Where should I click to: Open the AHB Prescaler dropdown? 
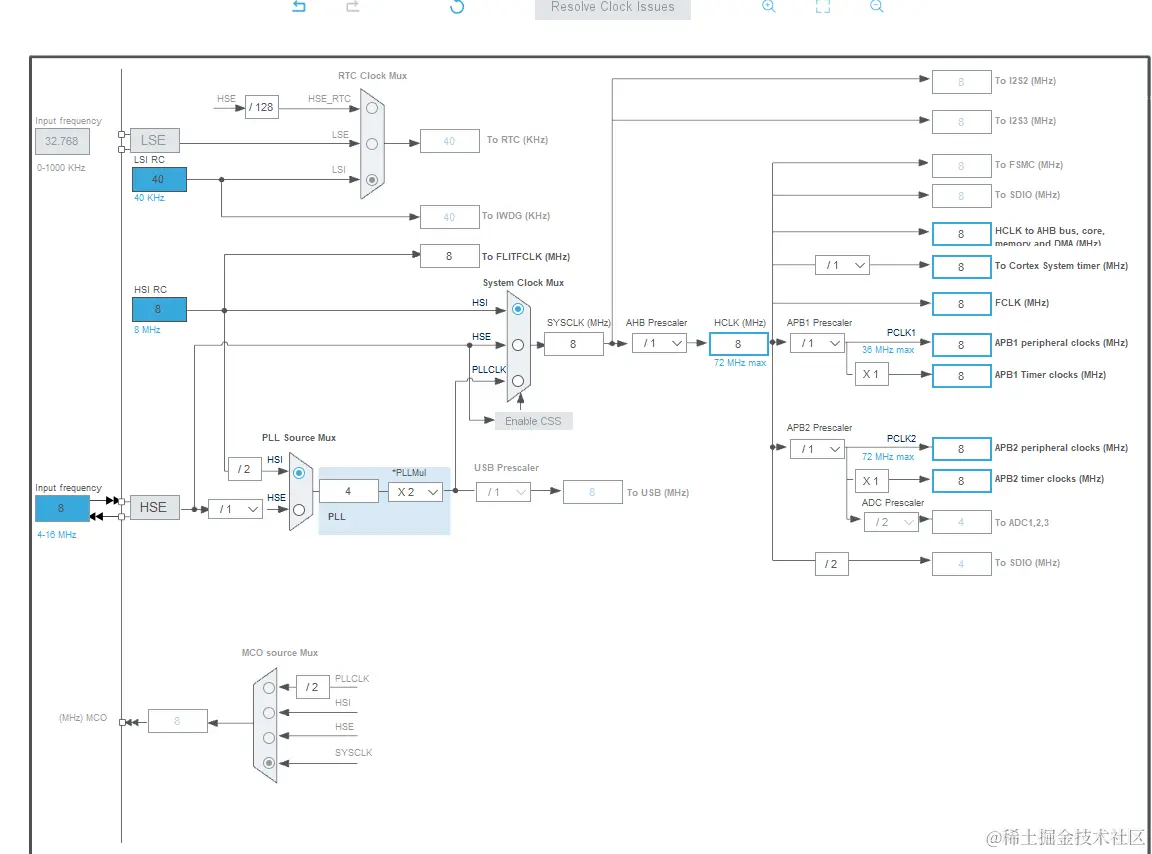(x=659, y=343)
